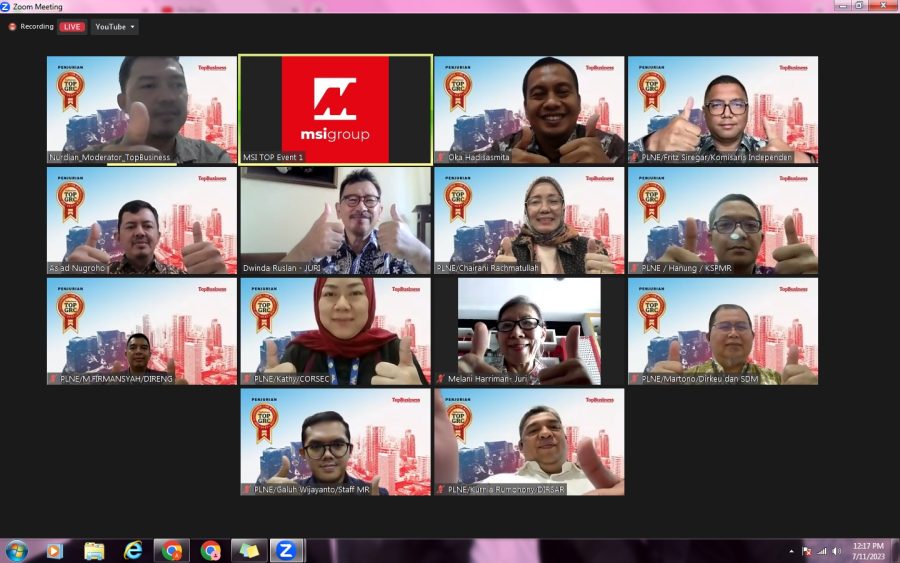Open the Windows Start menu
The image size is (900, 563).
[x=16, y=551]
